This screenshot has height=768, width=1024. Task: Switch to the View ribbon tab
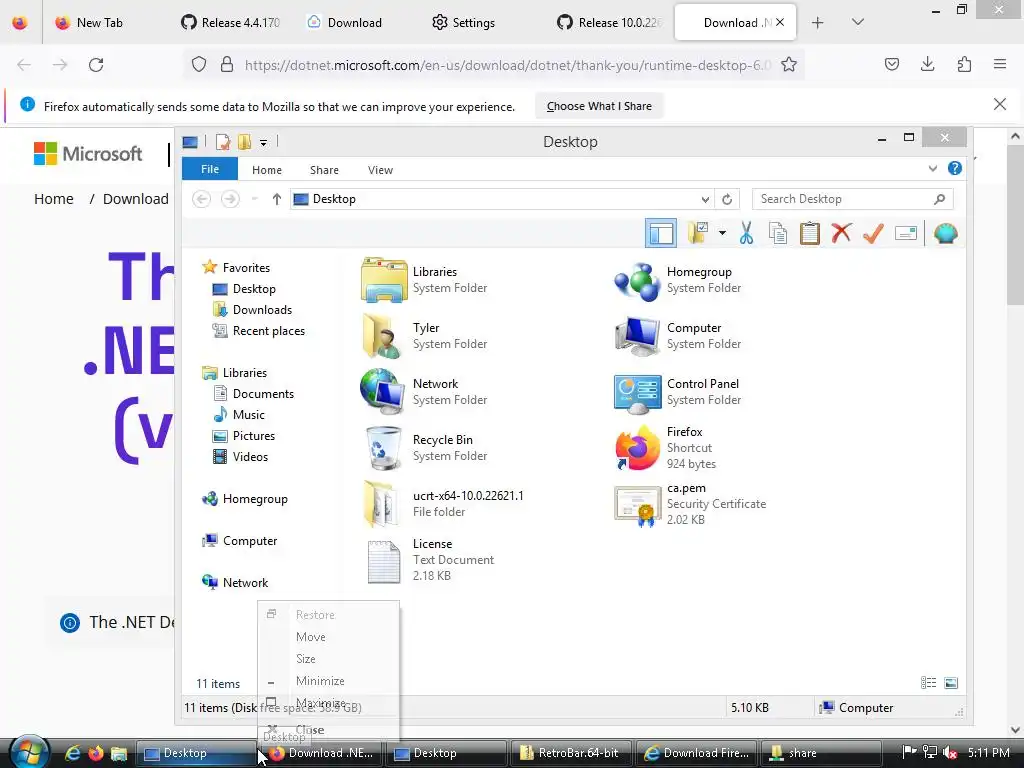(380, 170)
